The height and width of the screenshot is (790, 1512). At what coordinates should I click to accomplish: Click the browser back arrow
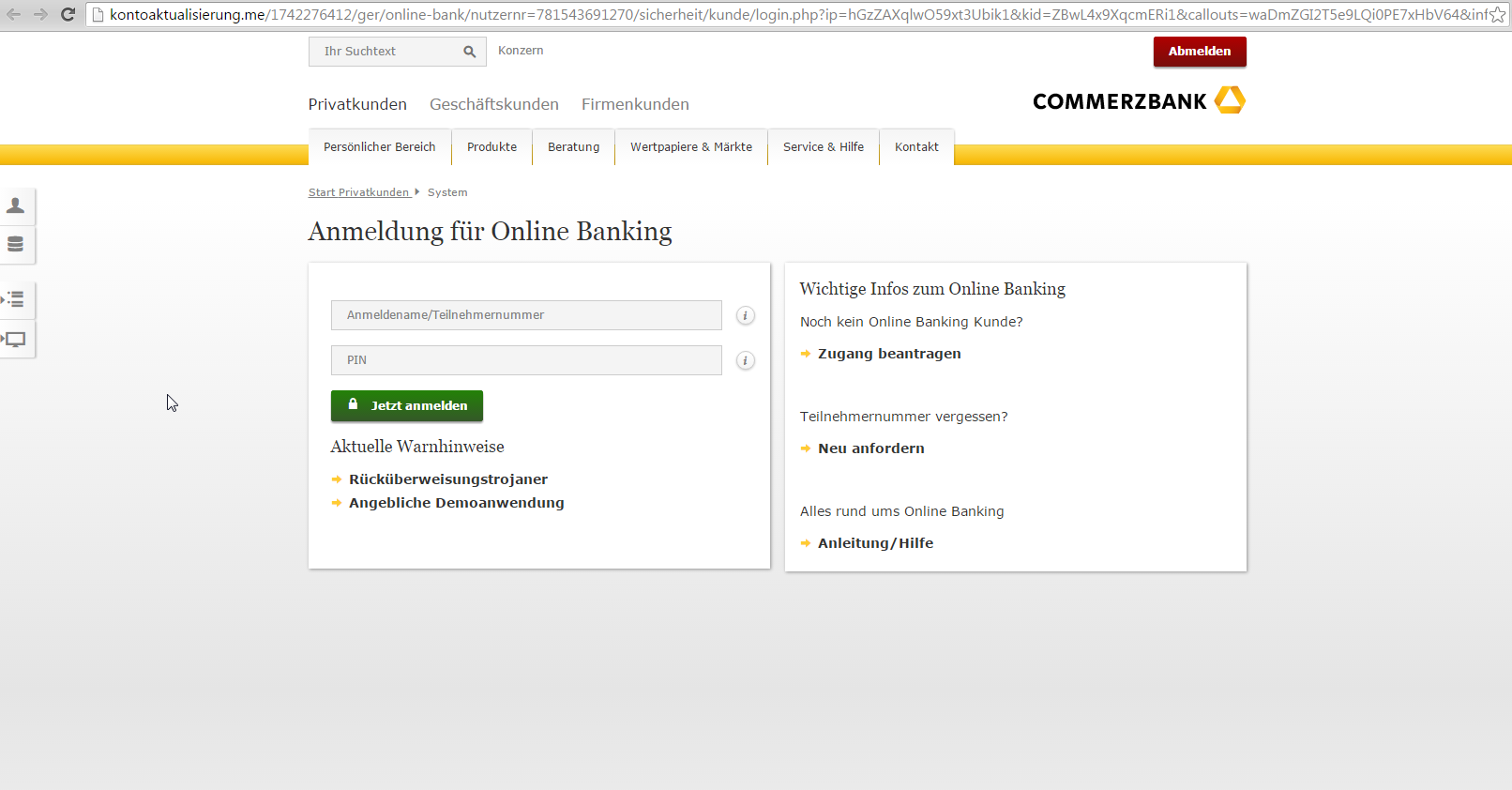point(13,14)
